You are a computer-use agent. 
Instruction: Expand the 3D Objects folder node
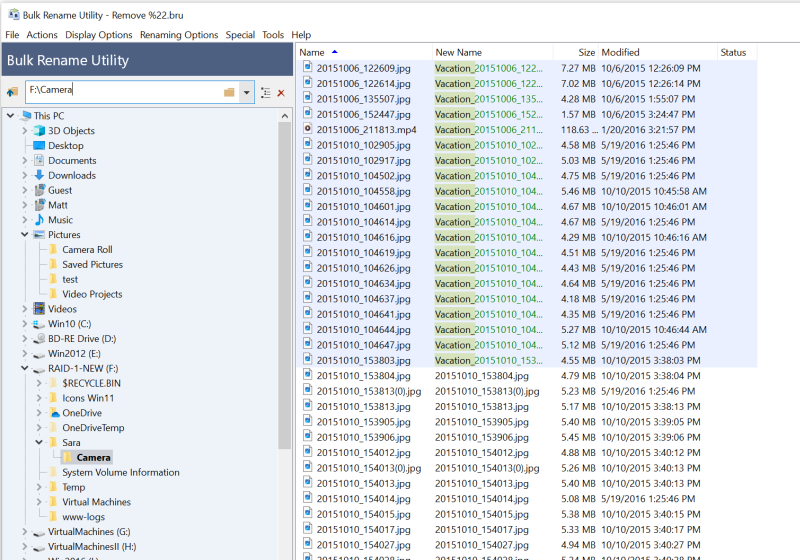pos(24,131)
